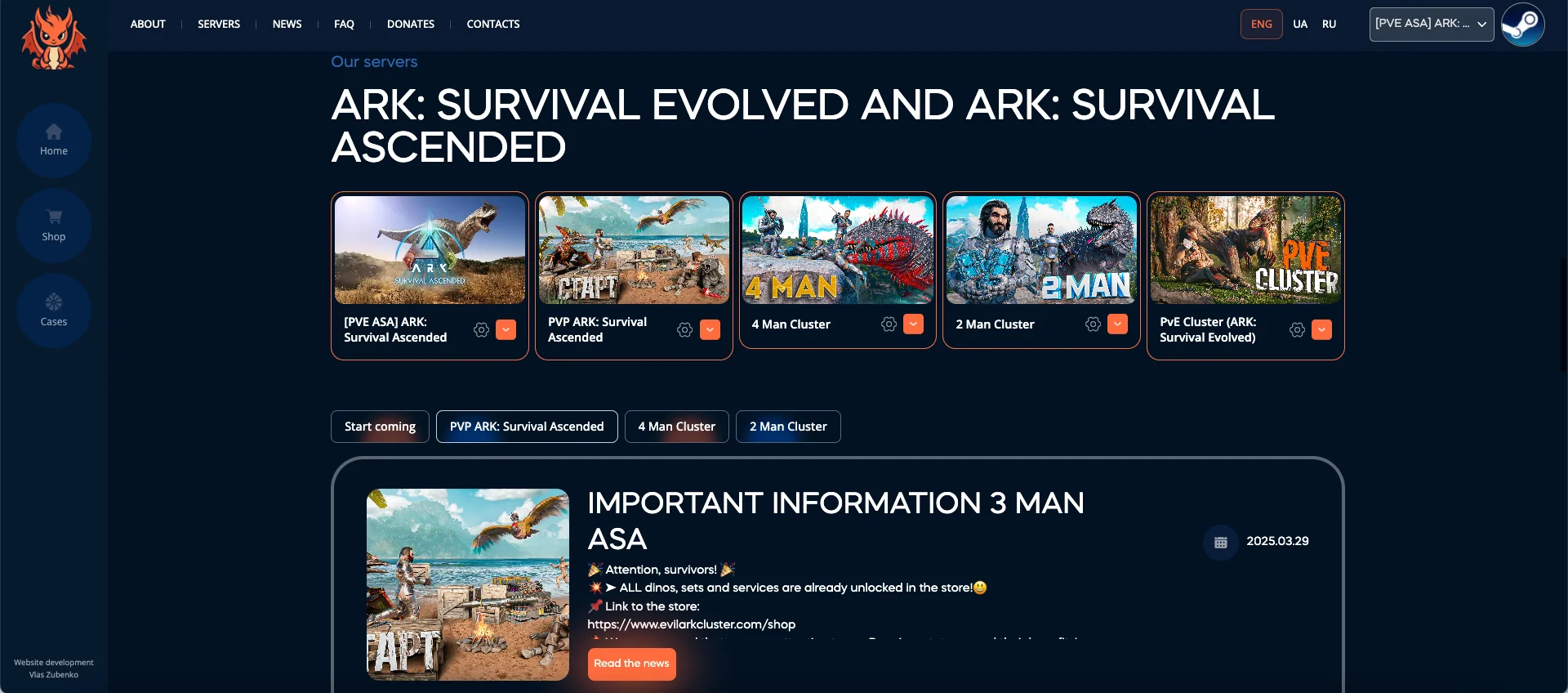Click the PVP ARK: Survival Ascended card title
Image resolution: width=1568 pixels, height=693 pixels.
point(597,329)
